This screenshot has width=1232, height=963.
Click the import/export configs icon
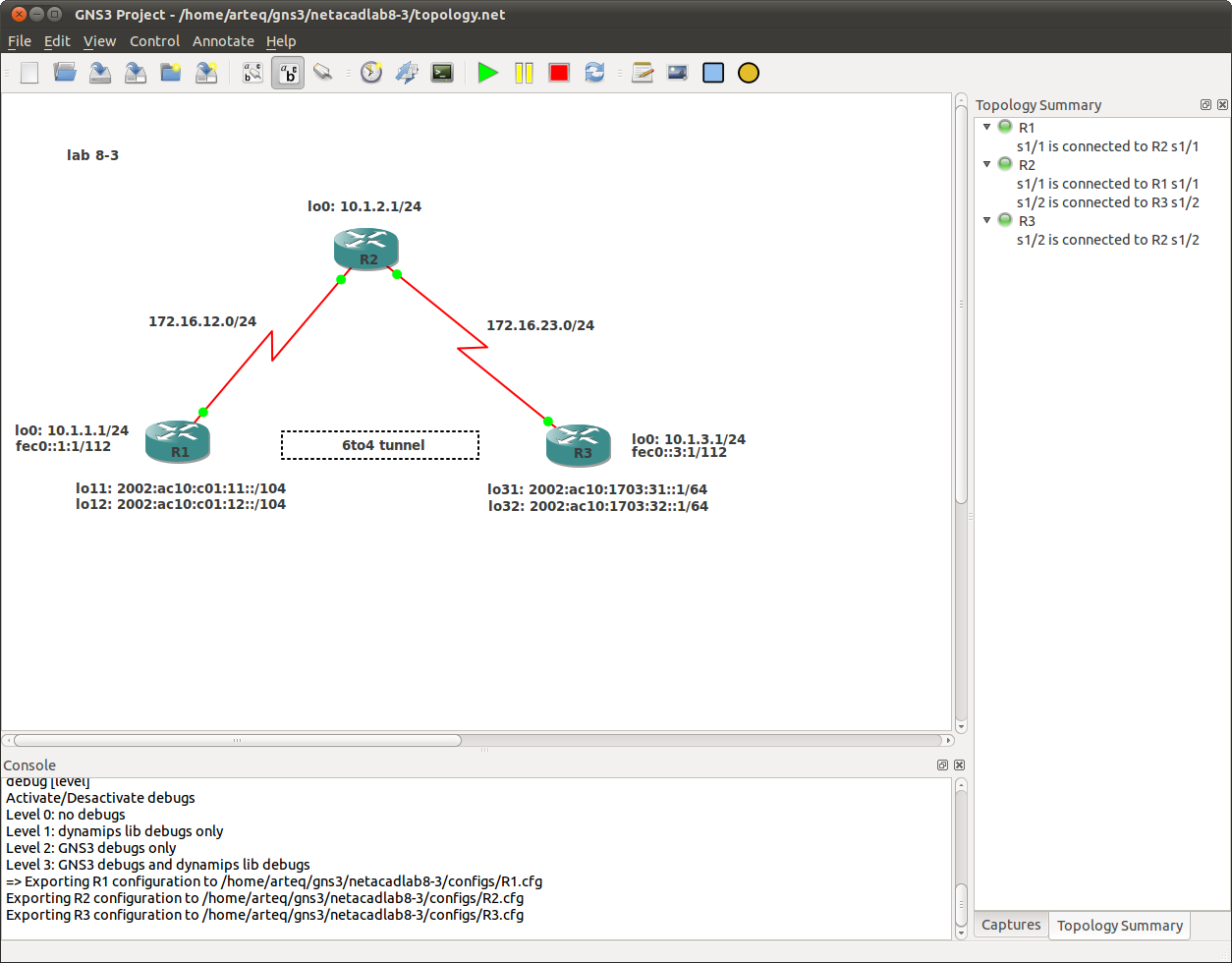407,73
